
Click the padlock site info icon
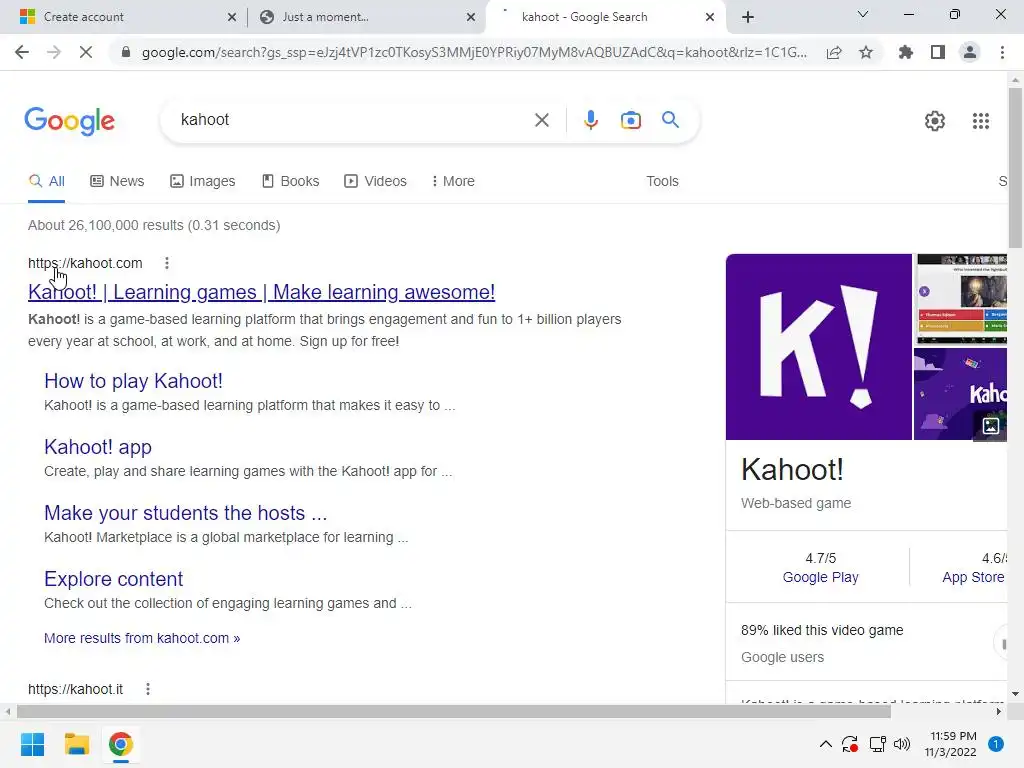click(x=126, y=52)
